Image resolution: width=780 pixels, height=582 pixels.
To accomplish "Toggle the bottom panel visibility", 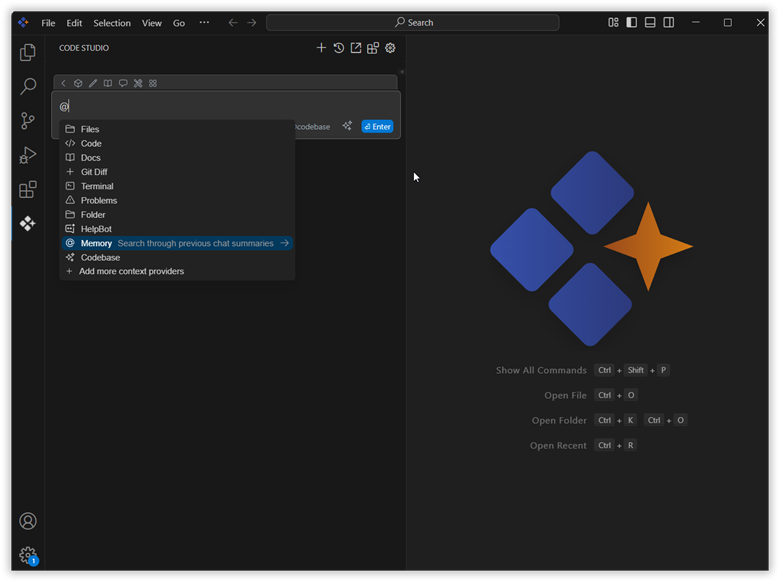I will coord(650,23).
